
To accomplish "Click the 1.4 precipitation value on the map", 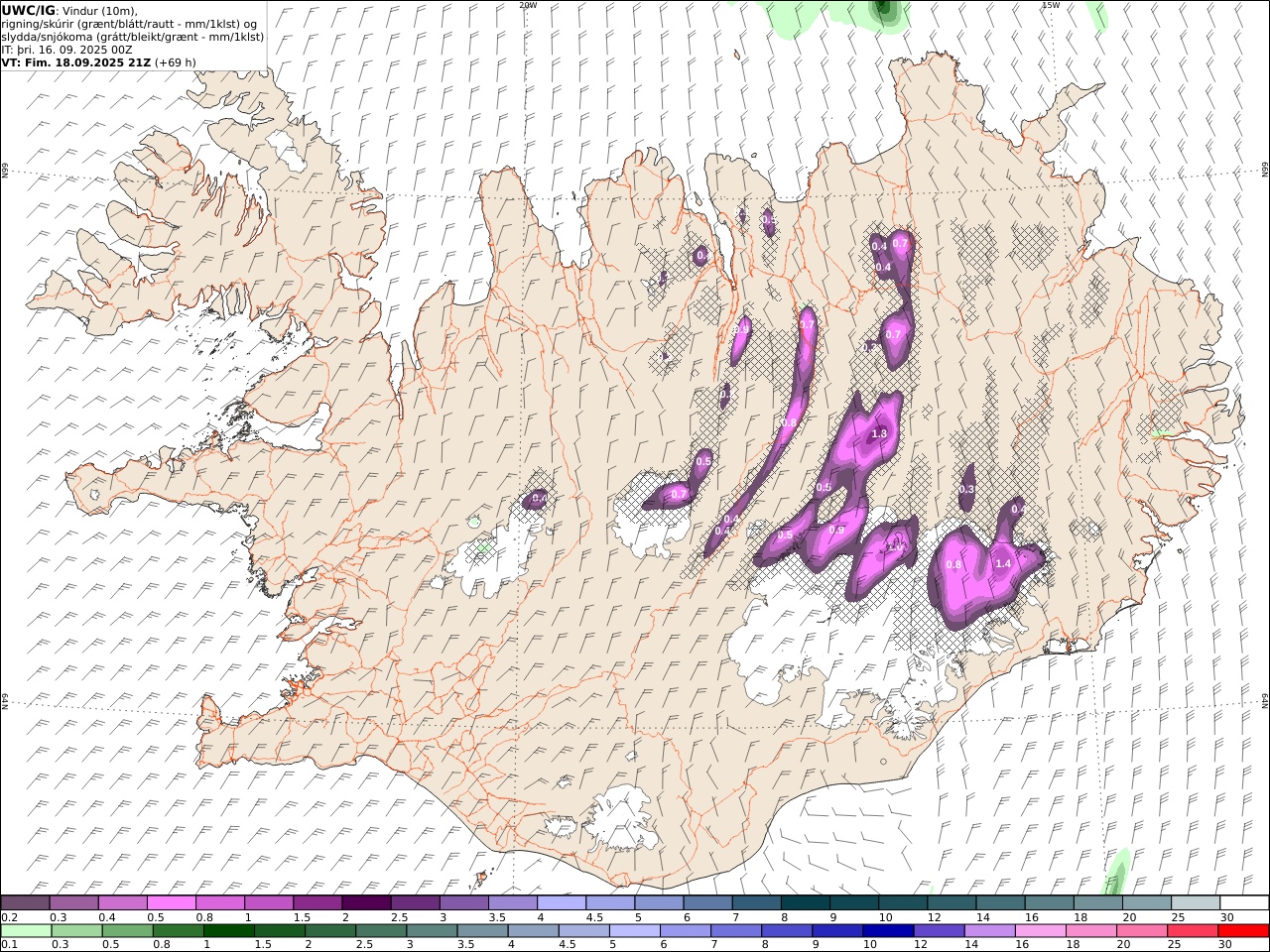I will [1002, 563].
